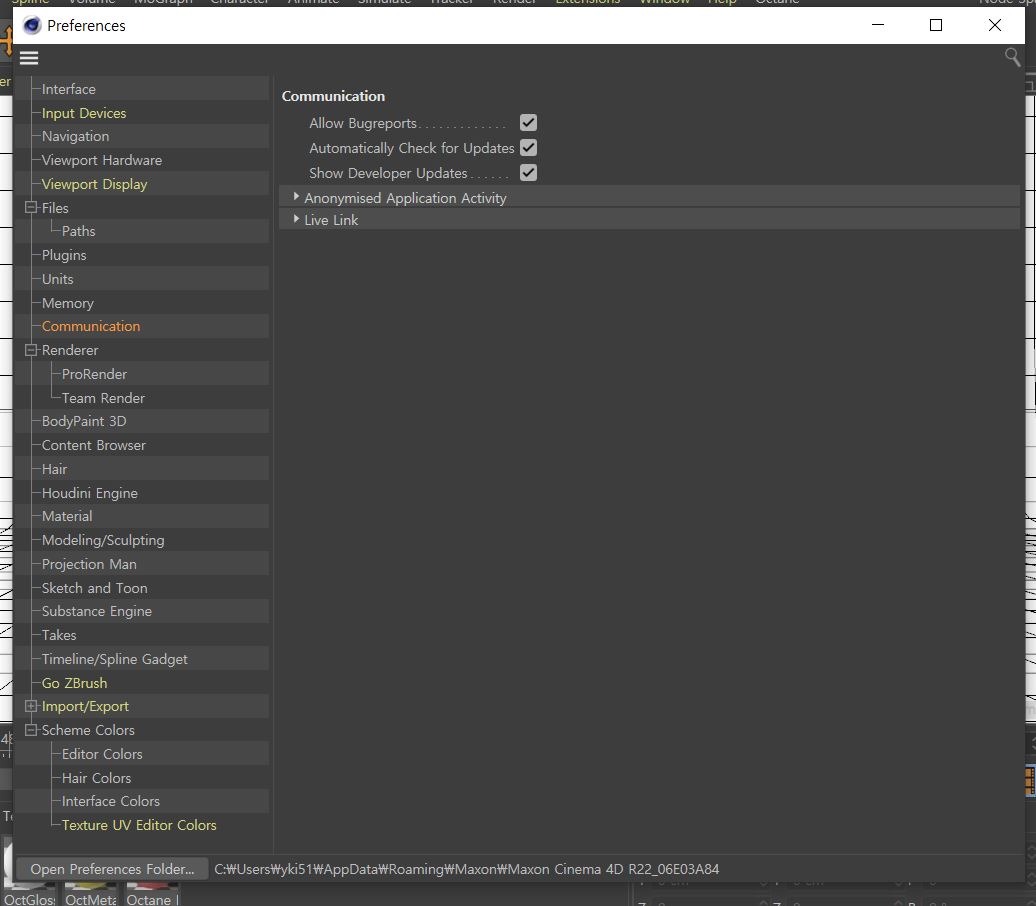
Task: Click the Cinema 4D logo in title bar
Action: (32, 25)
